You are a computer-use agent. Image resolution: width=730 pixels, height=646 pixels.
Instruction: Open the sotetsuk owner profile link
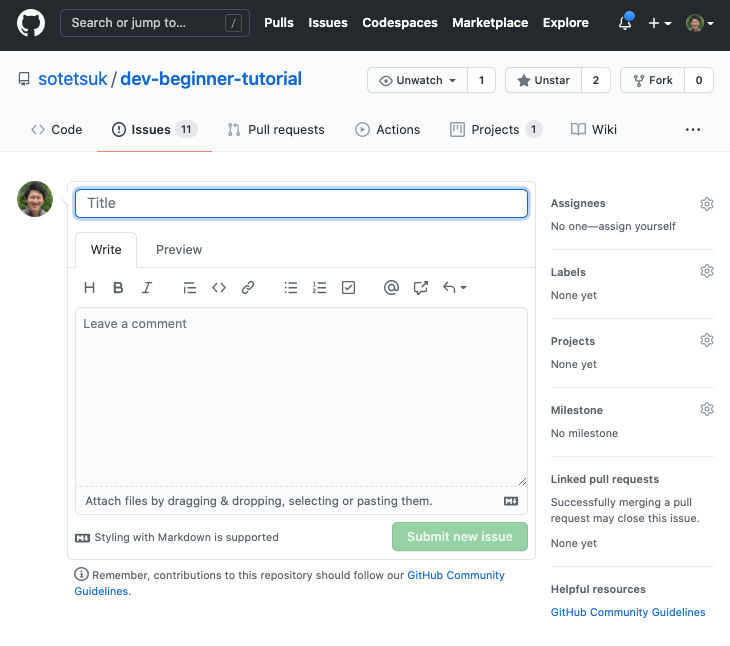(73, 79)
